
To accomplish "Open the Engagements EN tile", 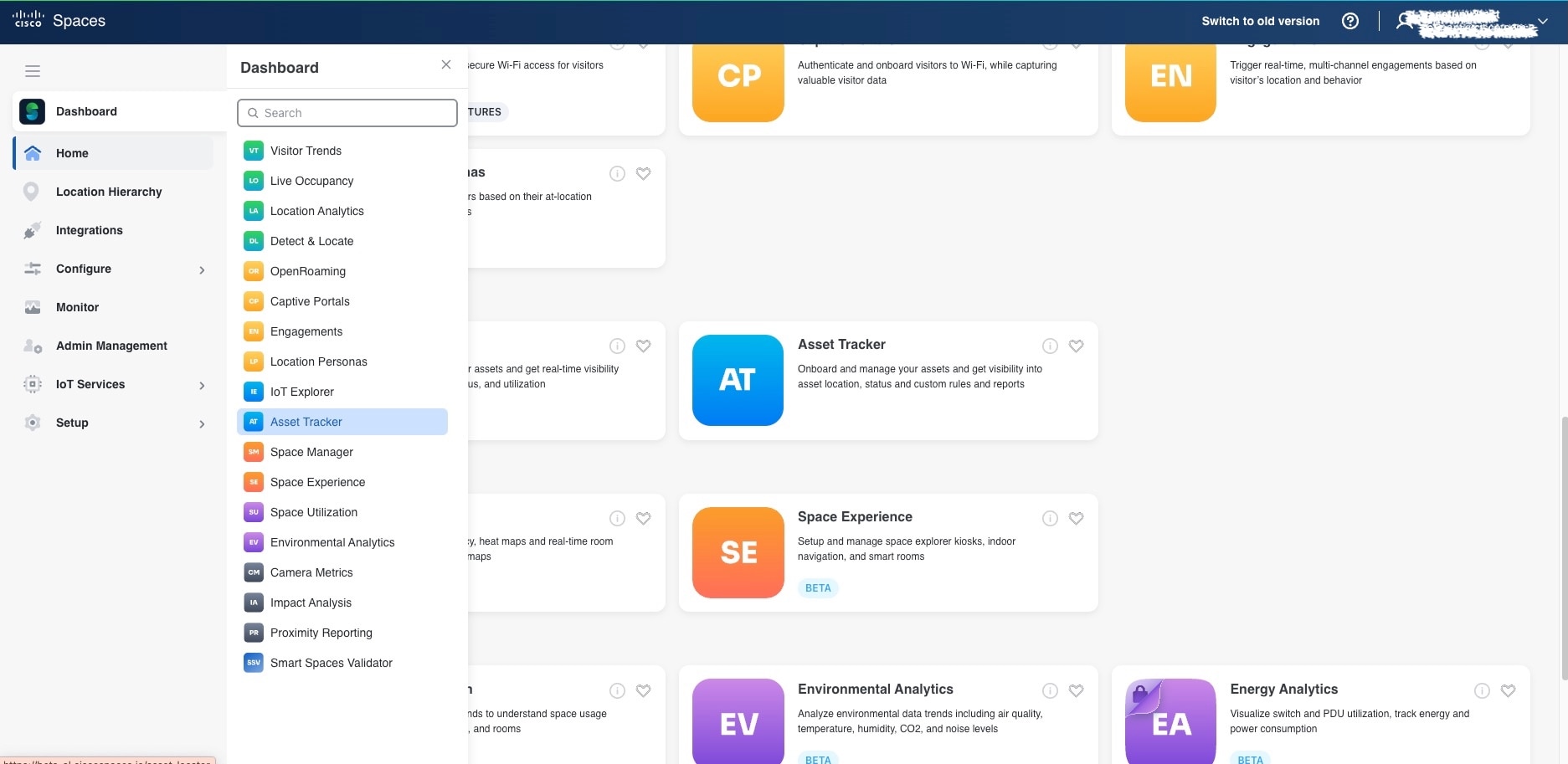I will (x=1170, y=83).
